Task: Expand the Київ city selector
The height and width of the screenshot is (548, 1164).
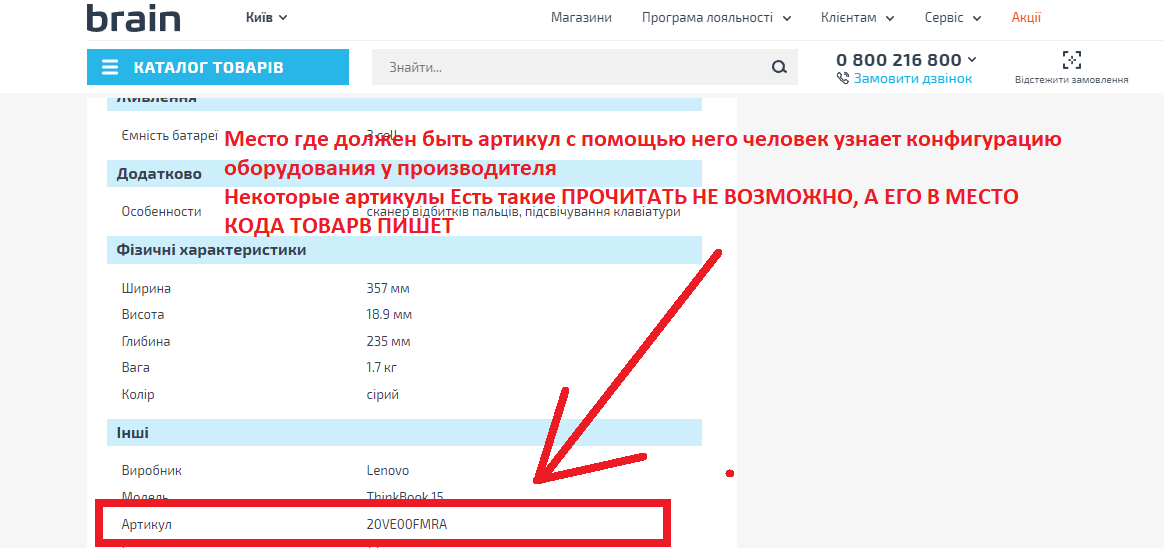Action: click(x=267, y=17)
